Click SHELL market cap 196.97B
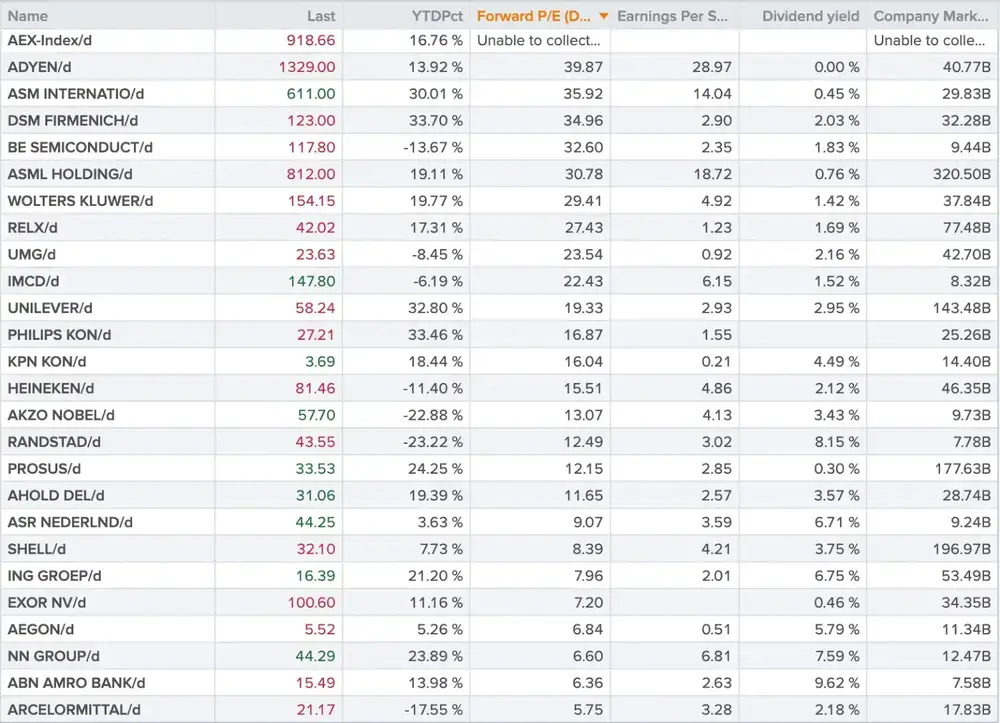Image resolution: width=1000 pixels, height=723 pixels. click(962, 549)
